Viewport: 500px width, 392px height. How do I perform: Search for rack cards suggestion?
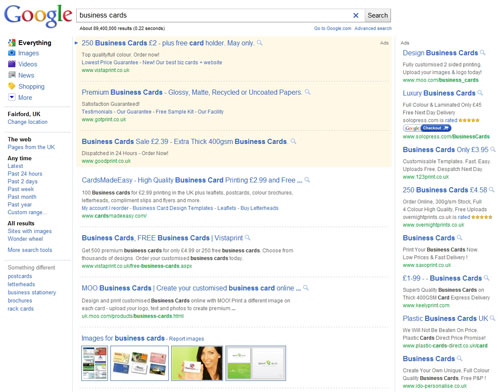(x=21, y=309)
